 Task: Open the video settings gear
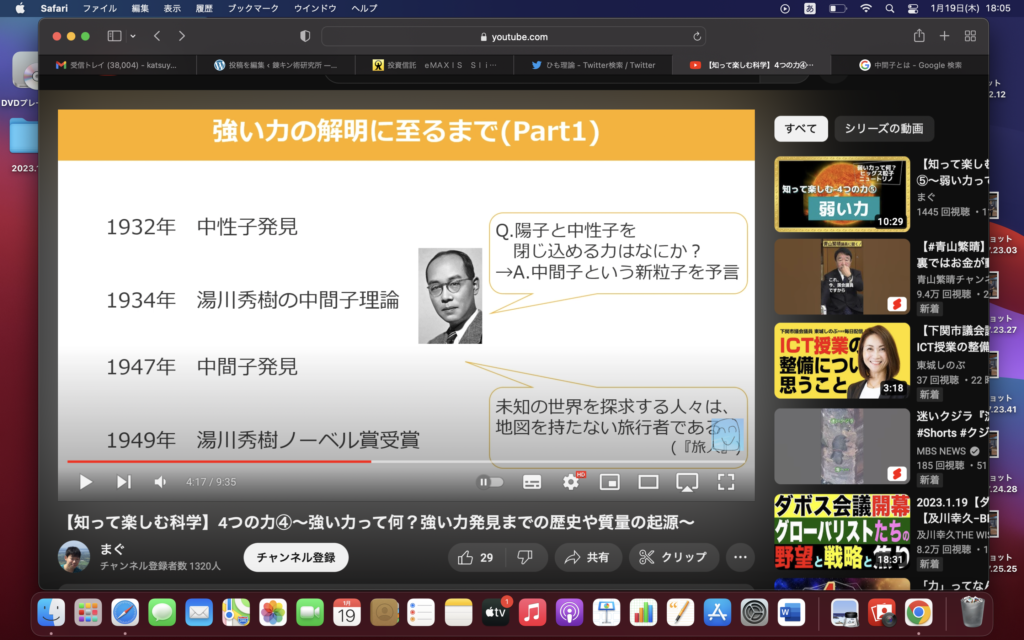point(570,481)
